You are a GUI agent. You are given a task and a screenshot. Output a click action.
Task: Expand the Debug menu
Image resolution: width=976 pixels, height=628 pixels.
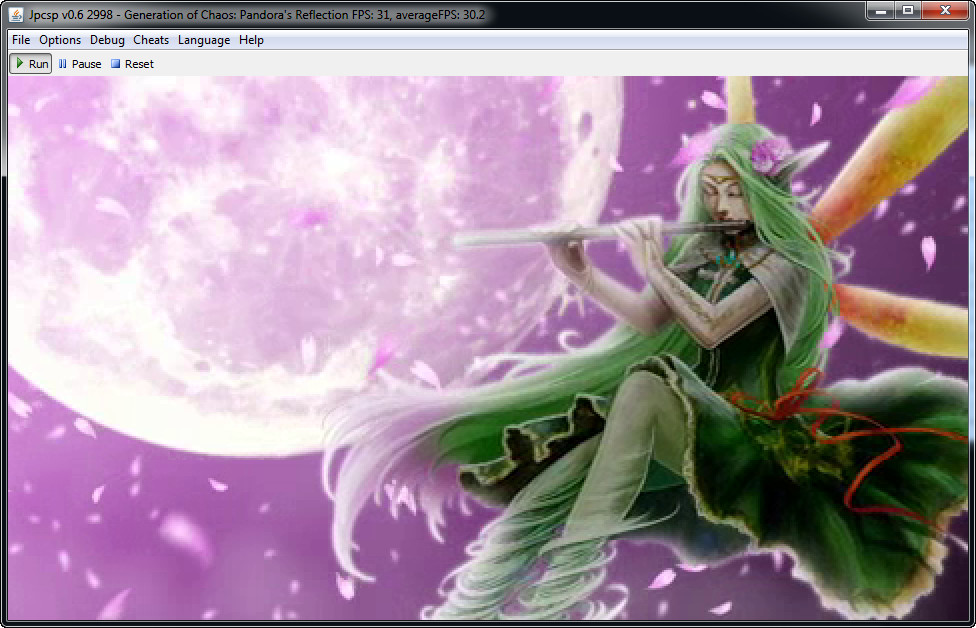click(x=107, y=40)
